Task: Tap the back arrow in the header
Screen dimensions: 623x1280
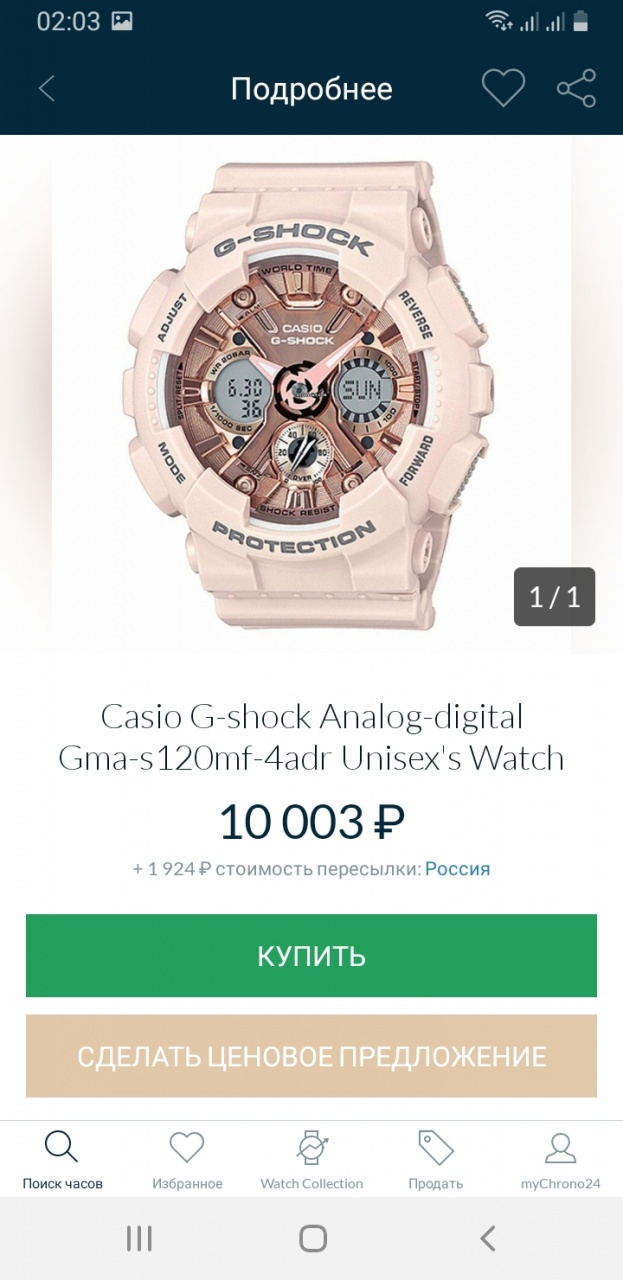Action: point(46,89)
